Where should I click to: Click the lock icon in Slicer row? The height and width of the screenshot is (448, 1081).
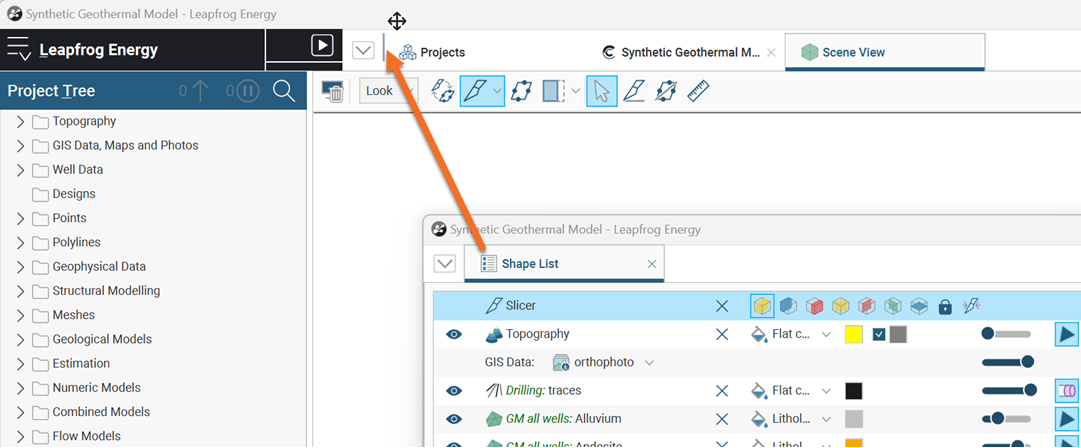click(945, 306)
